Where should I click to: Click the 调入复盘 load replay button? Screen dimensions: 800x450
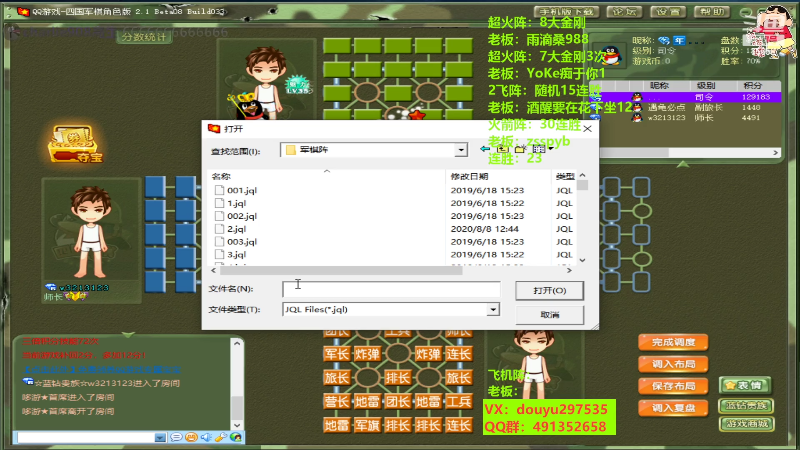click(673, 408)
